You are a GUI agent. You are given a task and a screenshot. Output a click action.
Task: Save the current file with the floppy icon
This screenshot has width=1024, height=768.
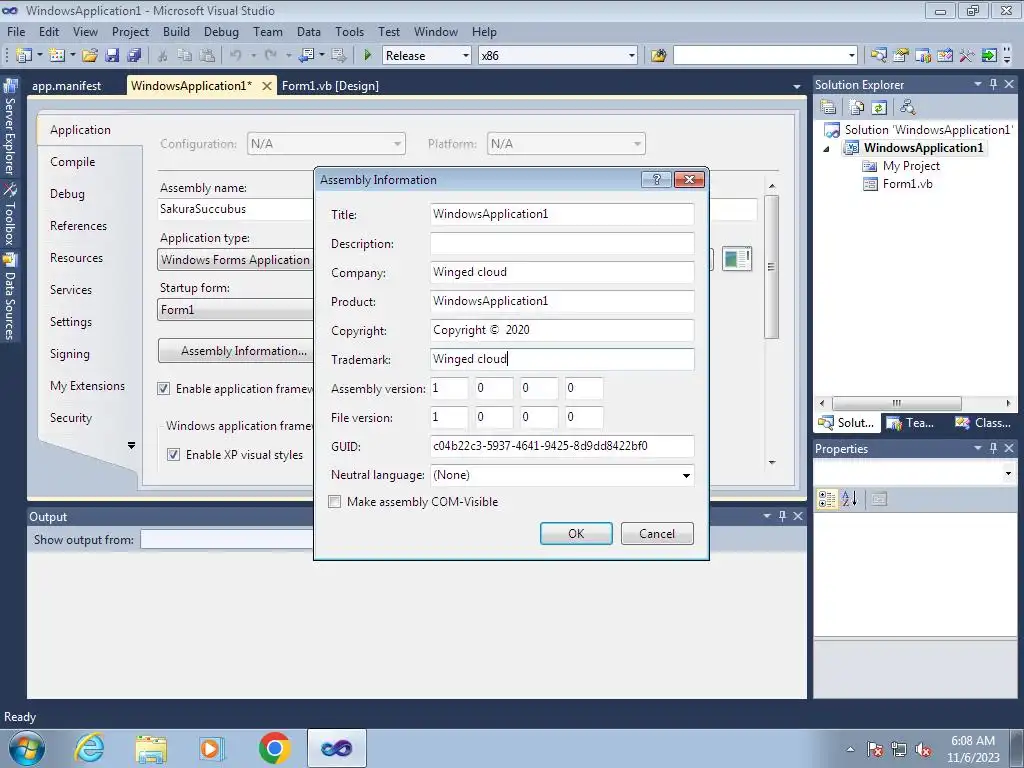pos(112,56)
